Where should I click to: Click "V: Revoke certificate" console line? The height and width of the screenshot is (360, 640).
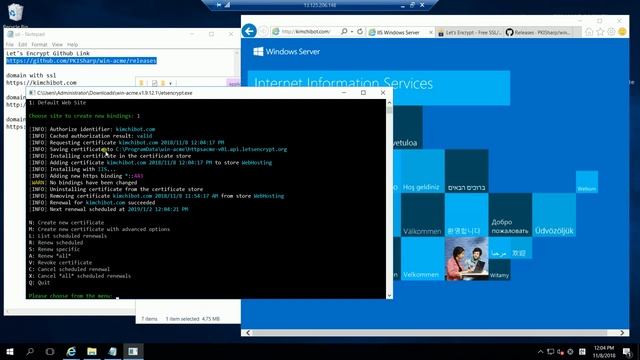(60, 263)
